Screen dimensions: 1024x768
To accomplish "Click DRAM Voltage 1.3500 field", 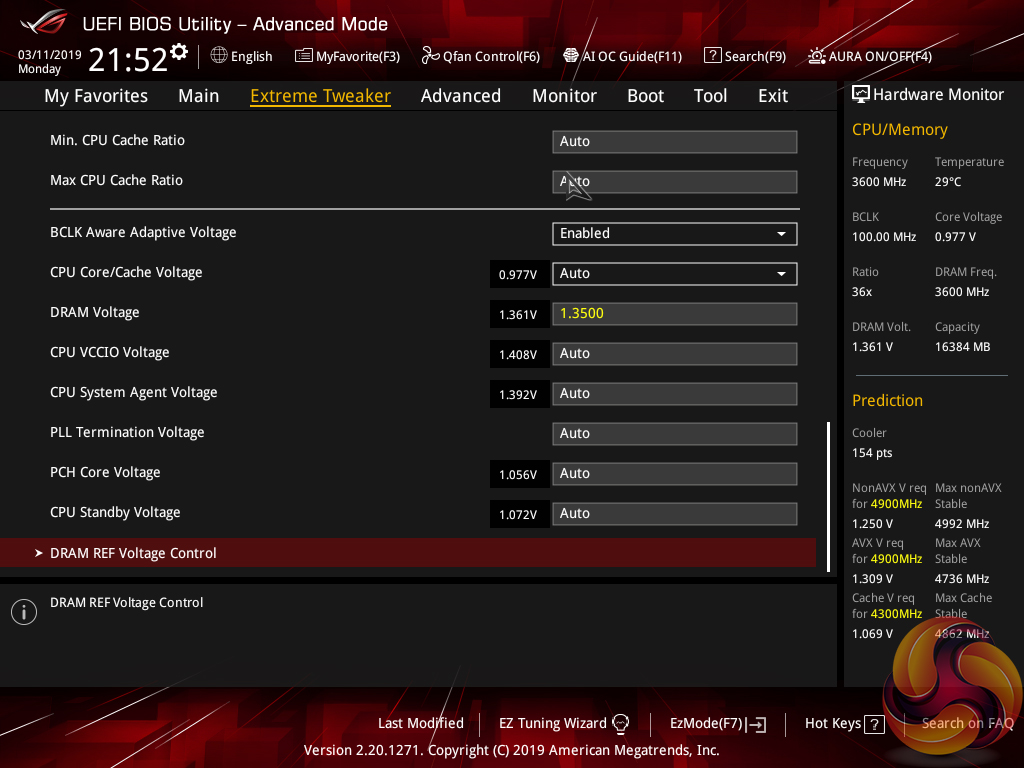I will pyautogui.click(x=675, y=313).
